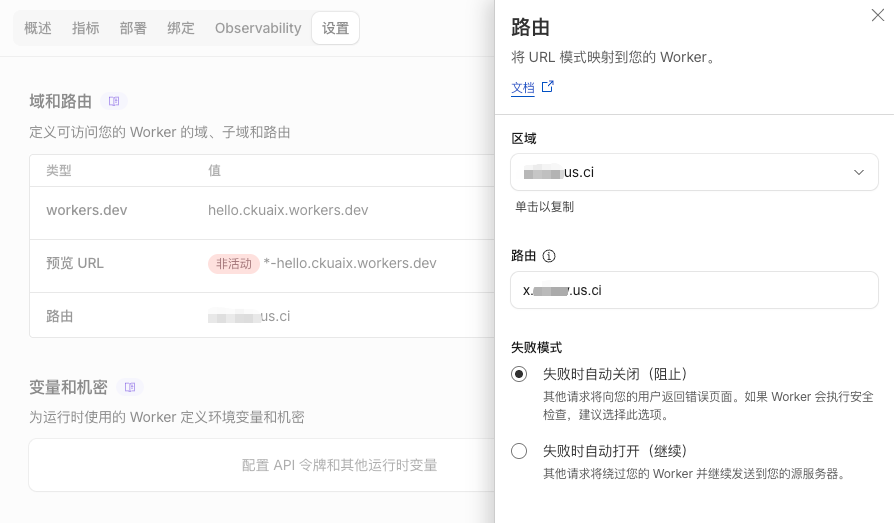The image size is (894, 523).
Task: Select 失败时自动关闭（阻止） radio option
Action: 519,374
